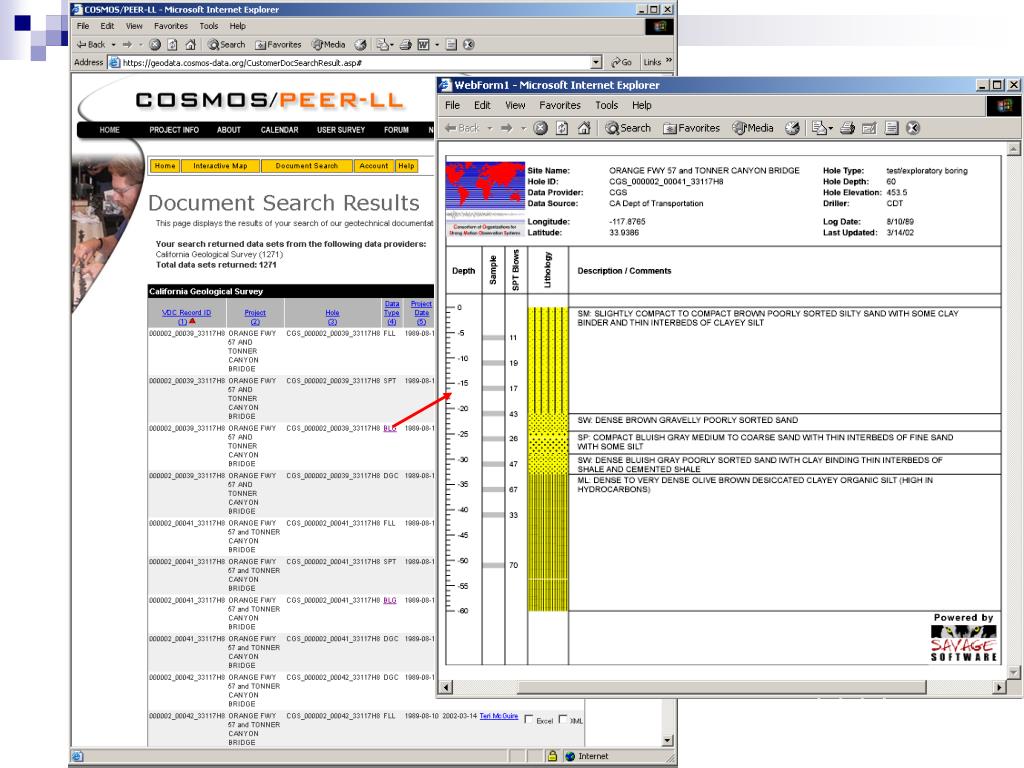This screenshot has height=768, width=1024.
Task: Click Mail icon in COSMOS/PEER-LL window toolbar
Action: click(x=382, y=44)
